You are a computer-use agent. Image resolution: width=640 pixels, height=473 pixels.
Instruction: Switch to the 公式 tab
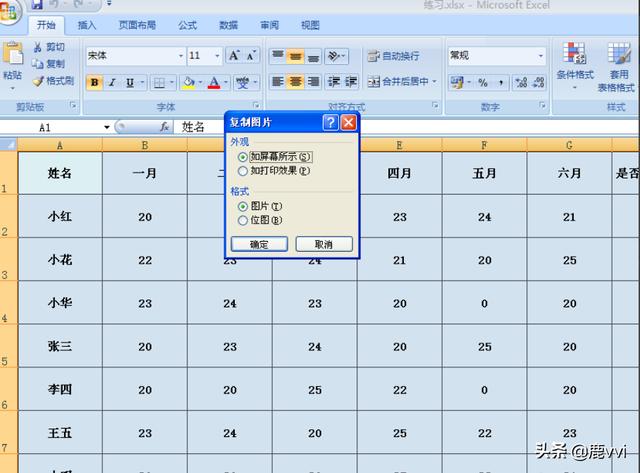pyautogui.click(x=187, y=25)
